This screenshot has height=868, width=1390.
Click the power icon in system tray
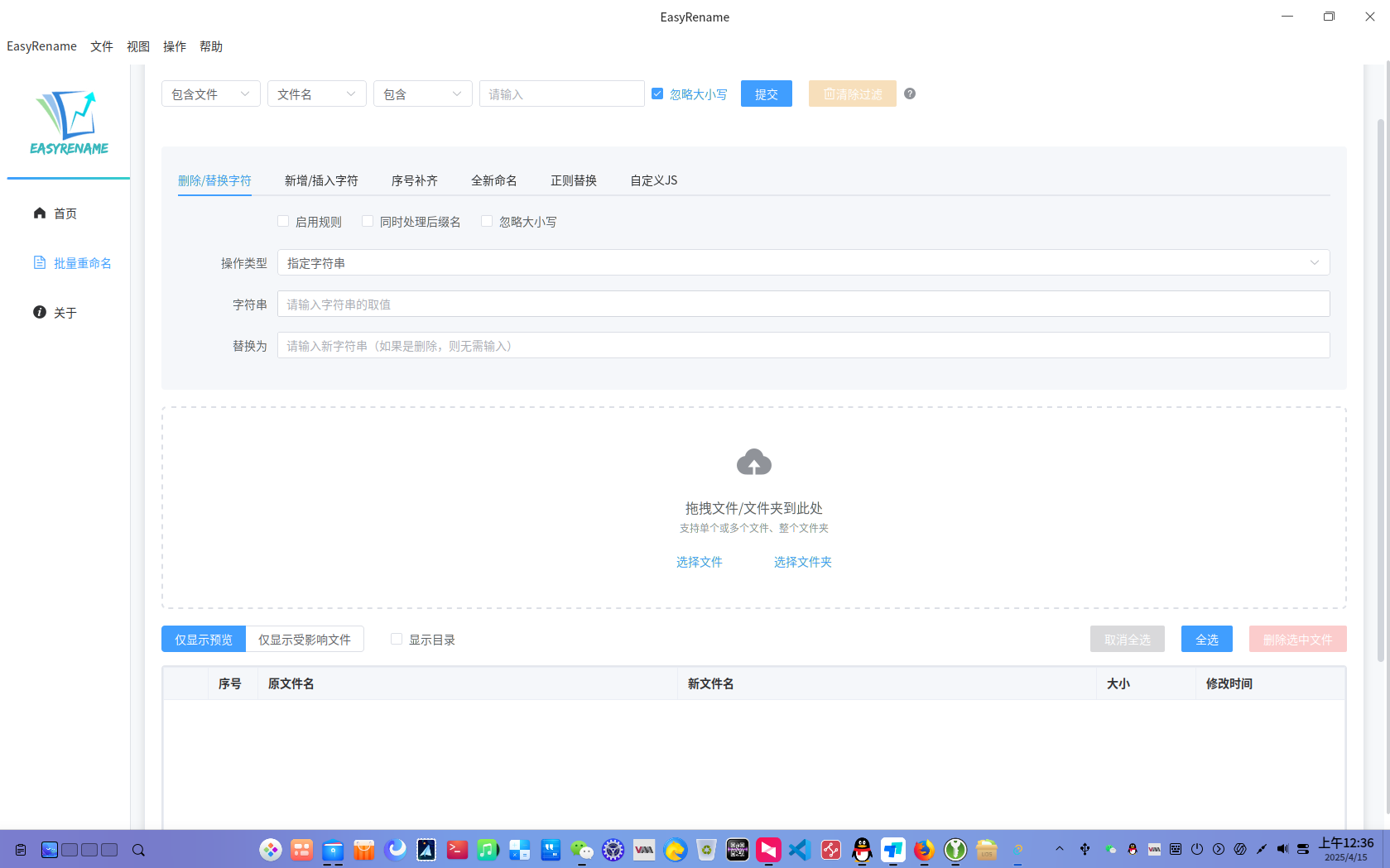coord(1197,849)
